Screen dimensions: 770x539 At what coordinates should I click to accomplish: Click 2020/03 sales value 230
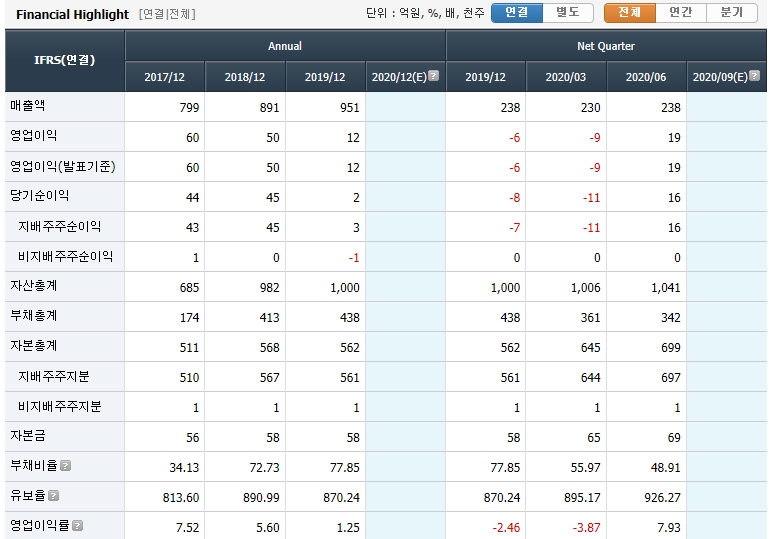click(590, 108)
